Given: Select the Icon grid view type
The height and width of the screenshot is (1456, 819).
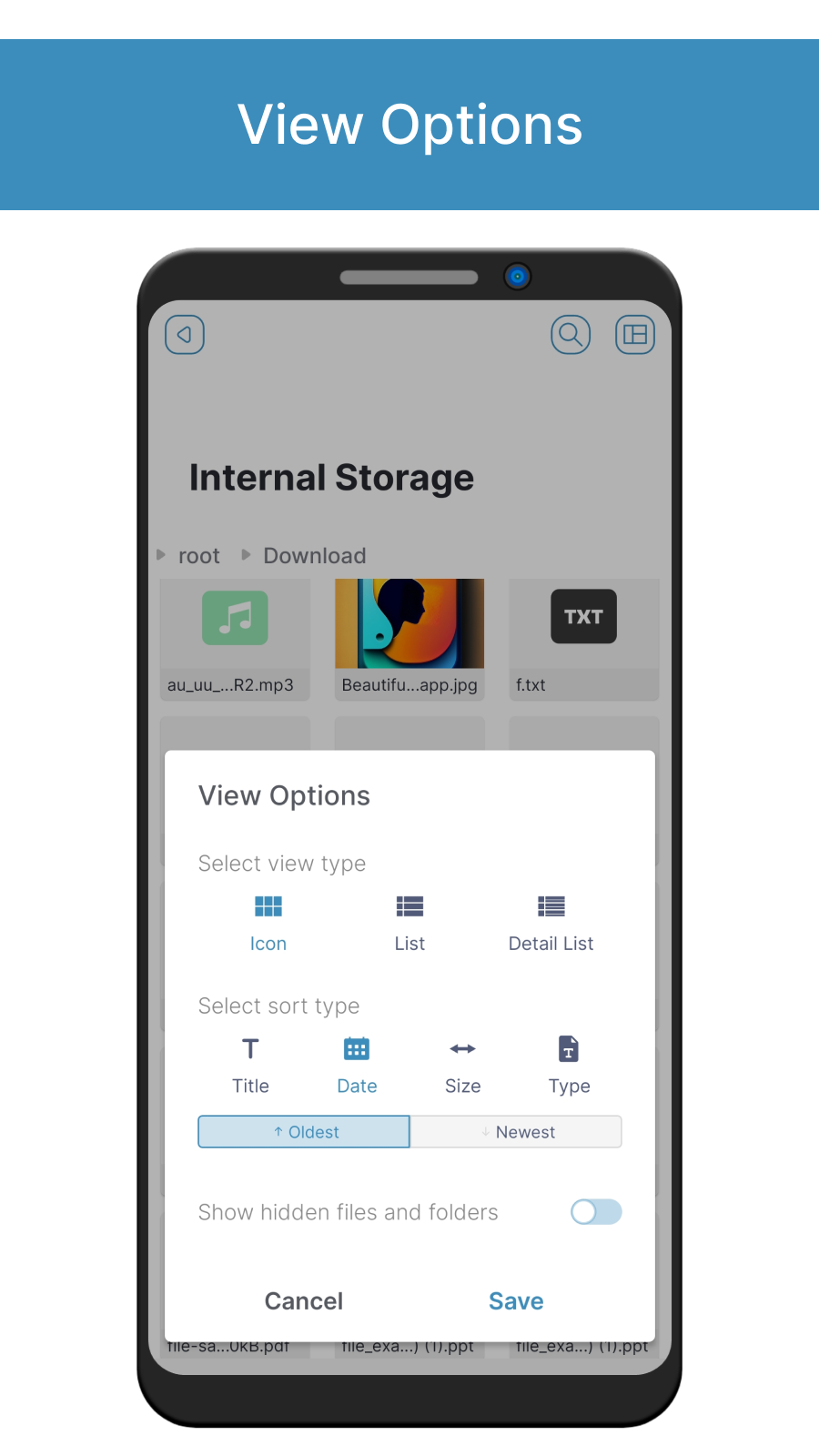Looking at the screenshot, I should point(268,906).
